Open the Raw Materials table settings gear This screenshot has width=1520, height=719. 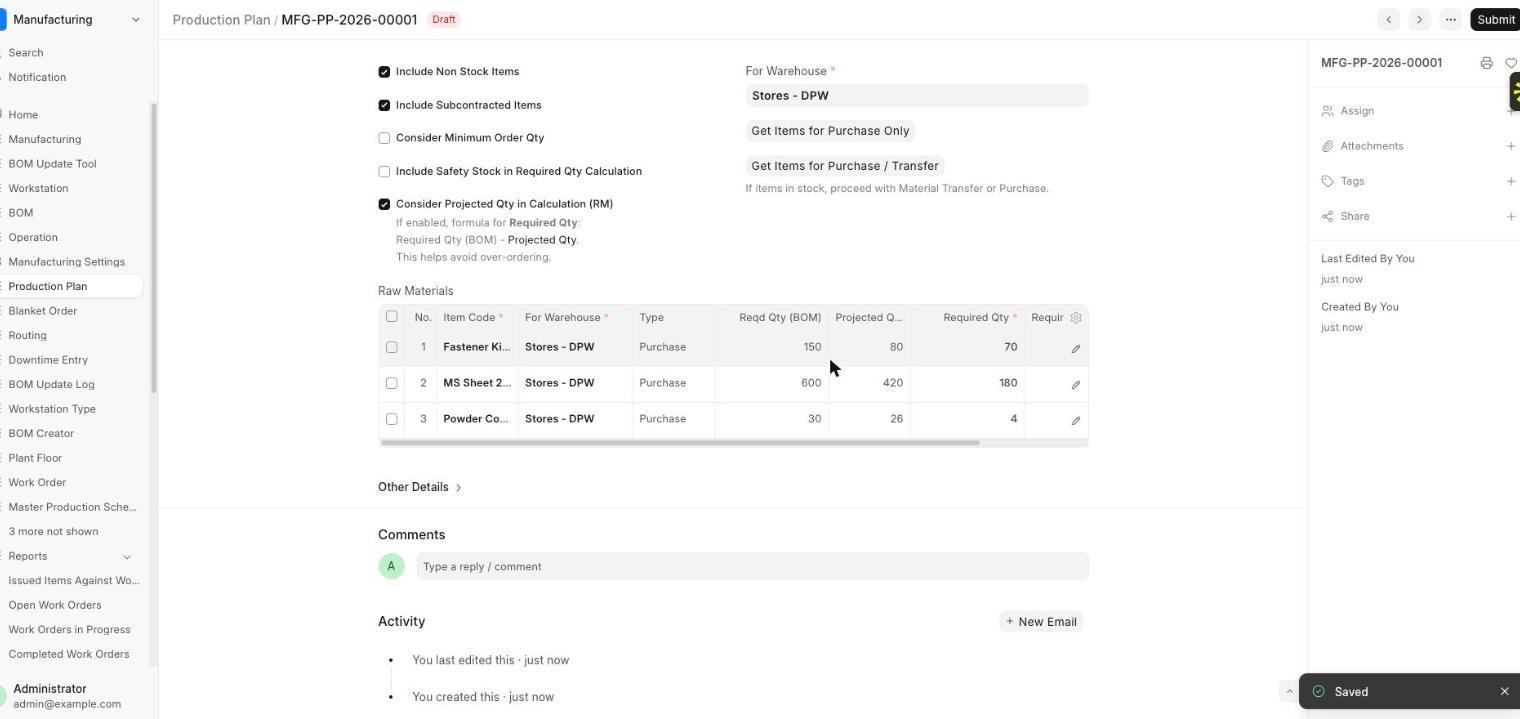coord(1076,318)
